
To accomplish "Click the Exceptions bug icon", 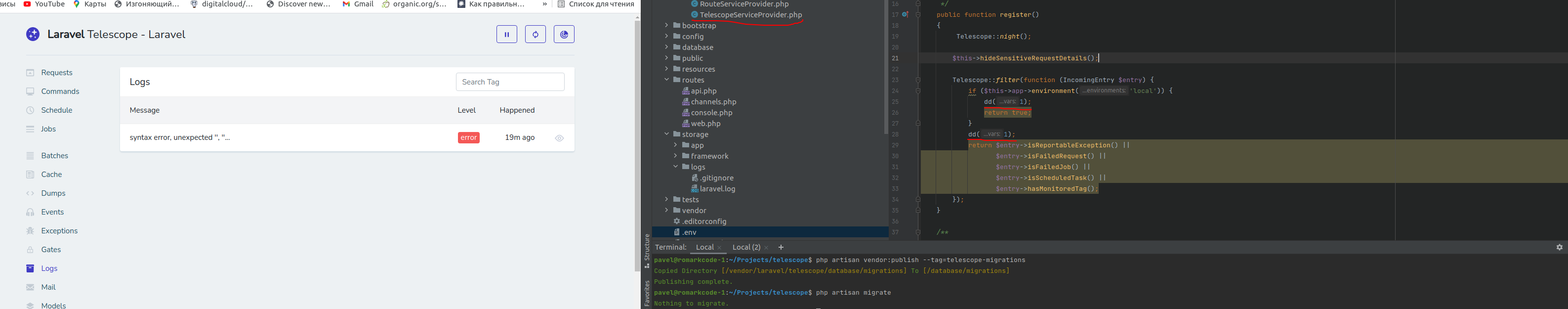I will 30,231.
